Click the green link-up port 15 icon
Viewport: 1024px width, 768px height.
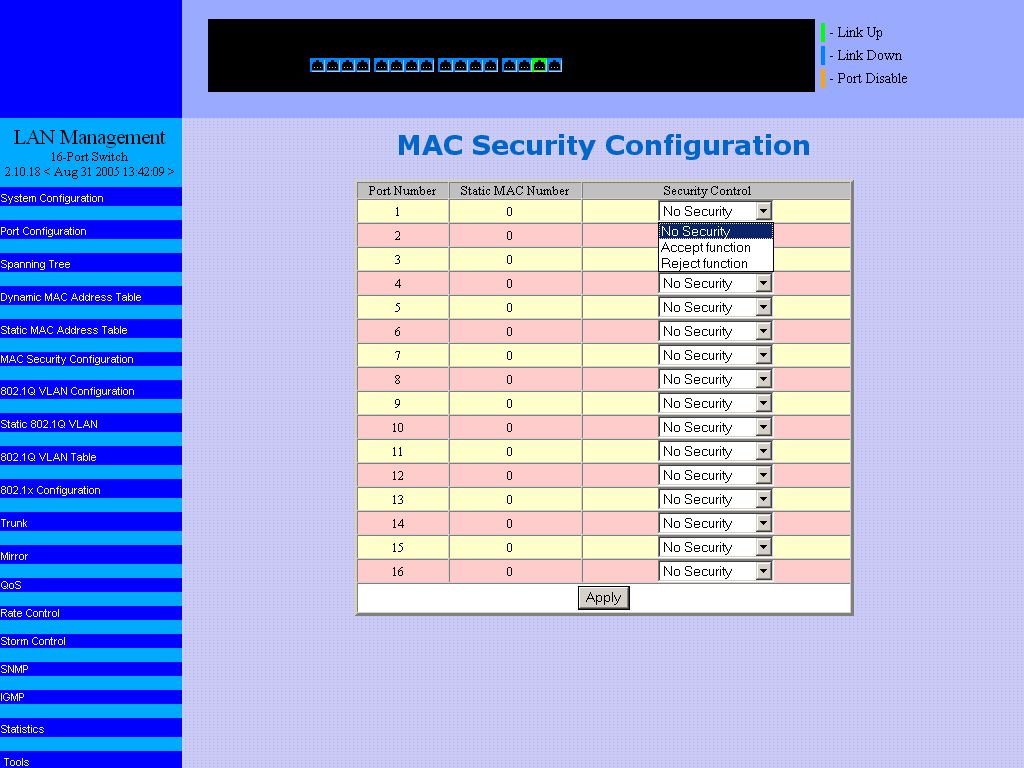click(540, 66)
